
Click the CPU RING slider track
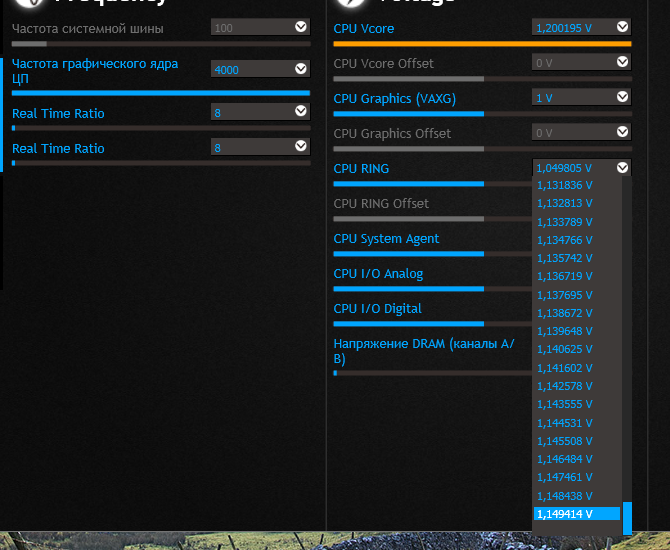[408, 184]
